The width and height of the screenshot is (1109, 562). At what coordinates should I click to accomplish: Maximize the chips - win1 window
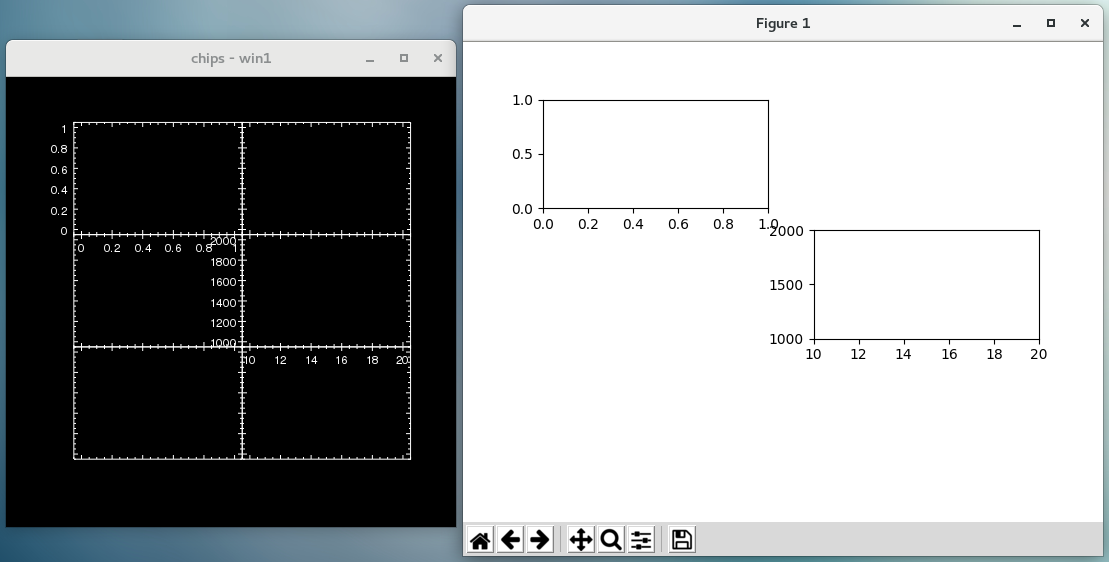pos(404,59)
